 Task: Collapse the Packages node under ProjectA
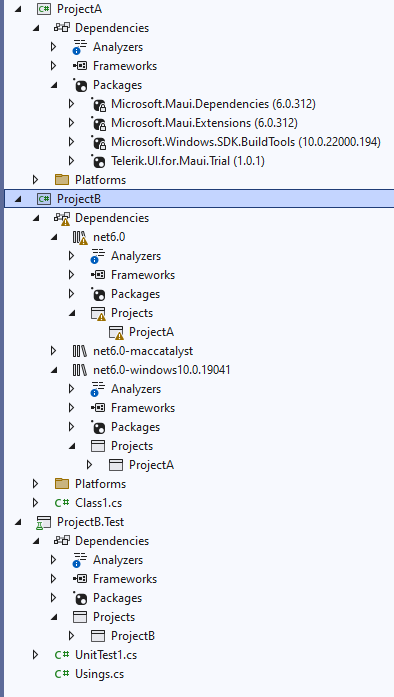[x=54, y=85]
